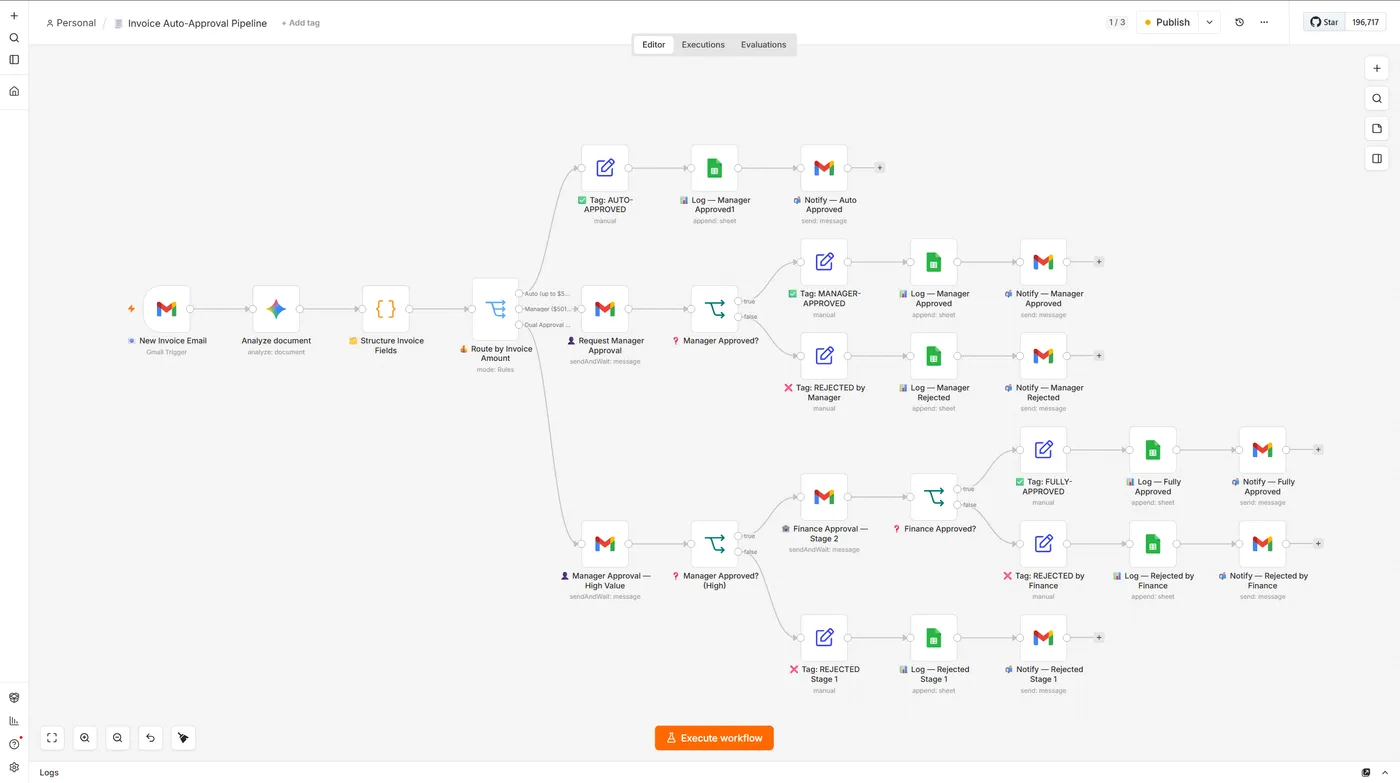Expand the Publish dropdown arrow
Image resolution: width=1400 pixels, height=783 pixels.
tap(1209, 22)
